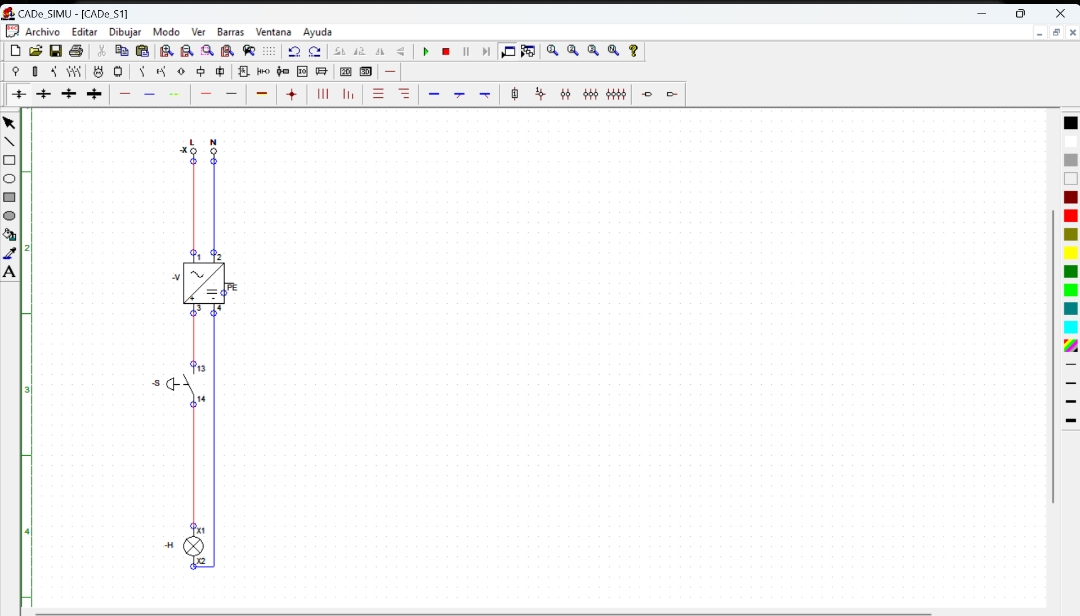1080x616 pixels.
Task: Open help question mark icon
Action: (634, 51)
